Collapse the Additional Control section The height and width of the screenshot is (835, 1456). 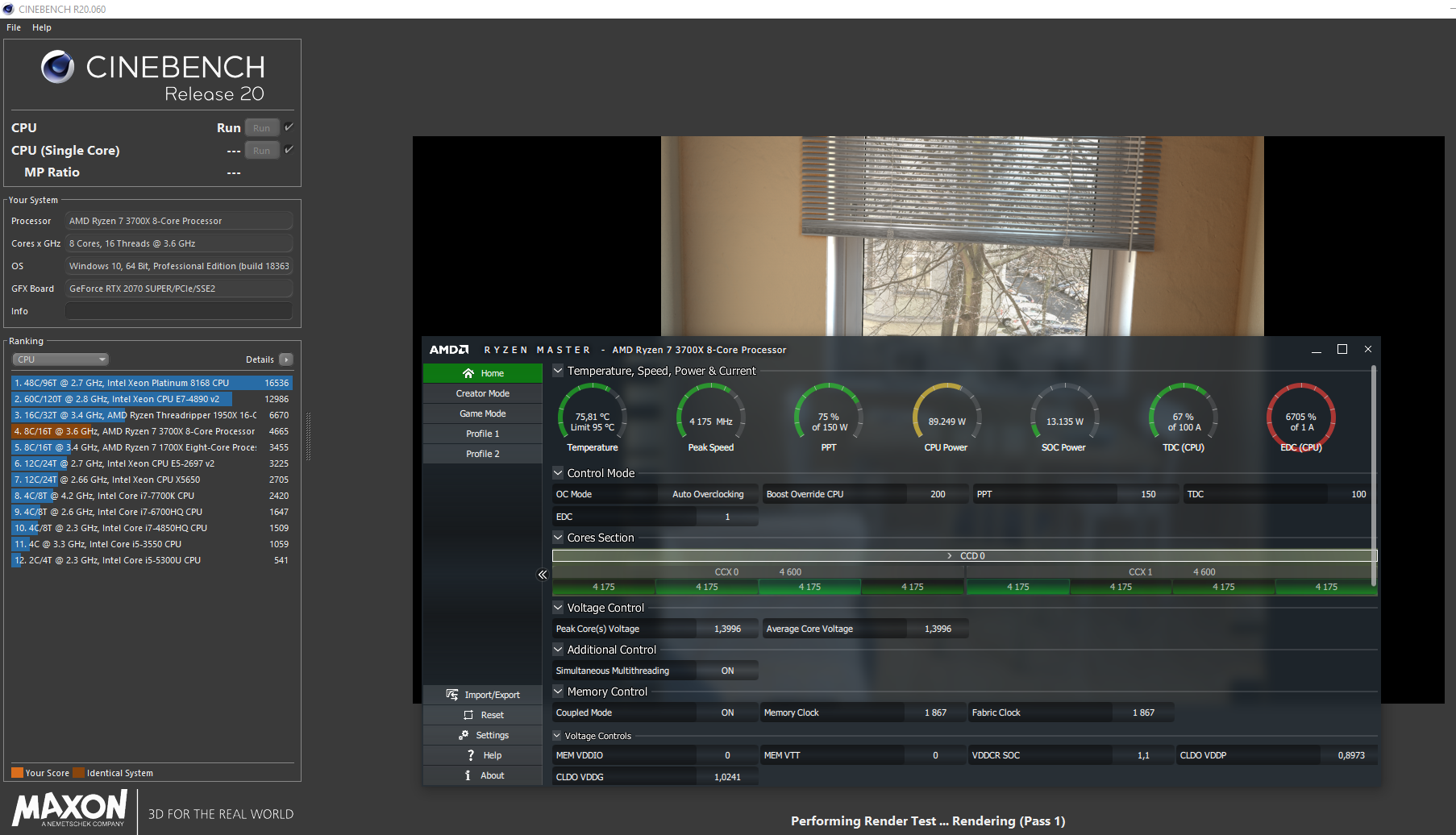[558, 650]
